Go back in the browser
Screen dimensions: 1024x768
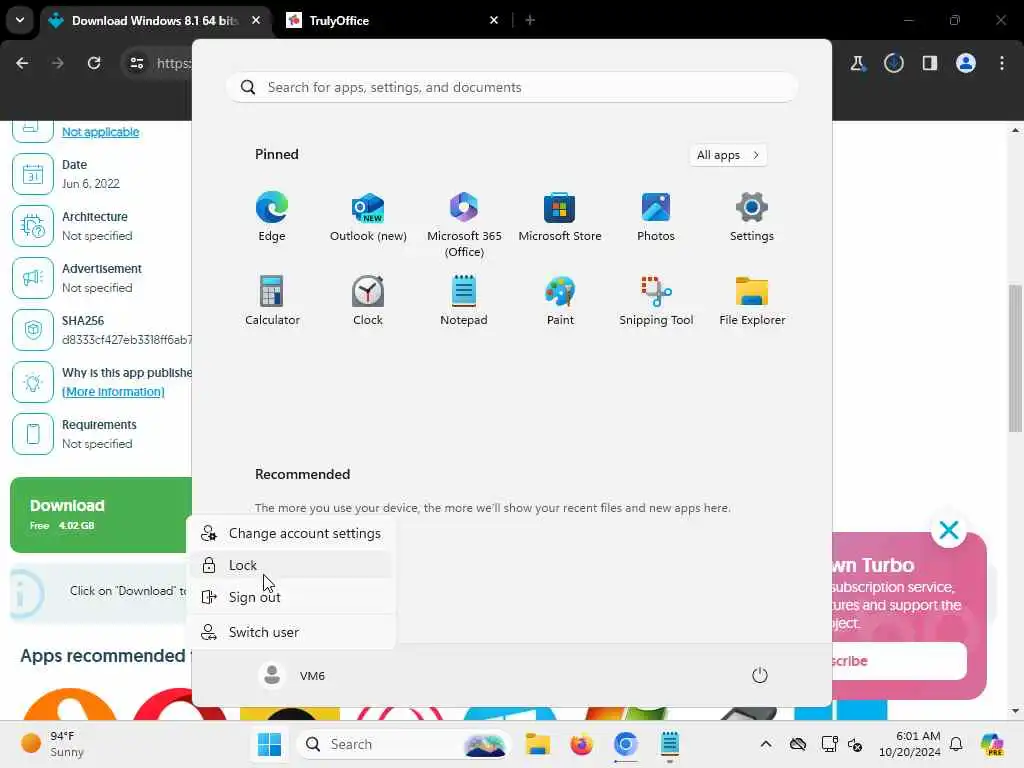22,63
